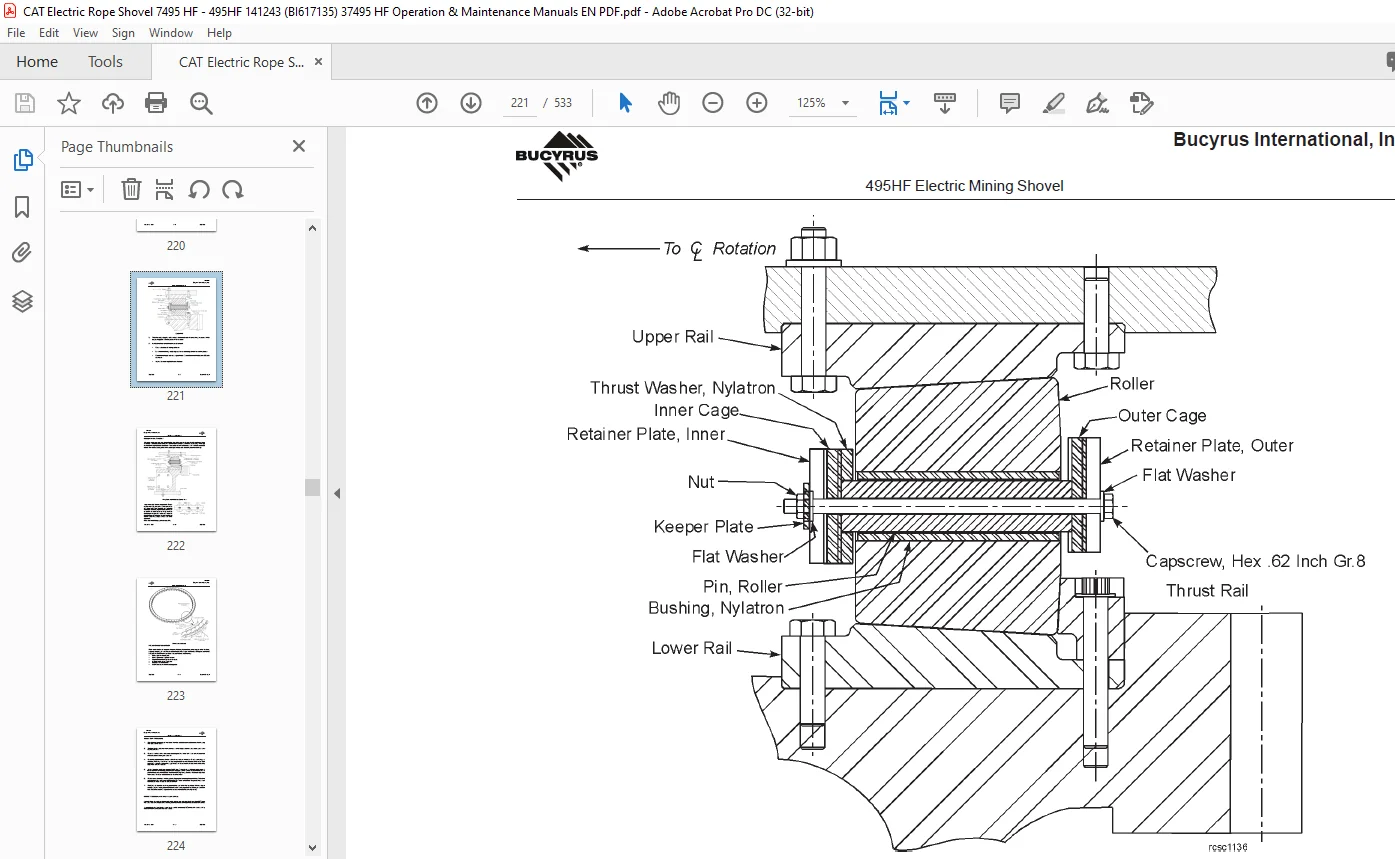Click the 'Keeper Plate' label
Screen dimensions: 1395x859
[704, 527]
